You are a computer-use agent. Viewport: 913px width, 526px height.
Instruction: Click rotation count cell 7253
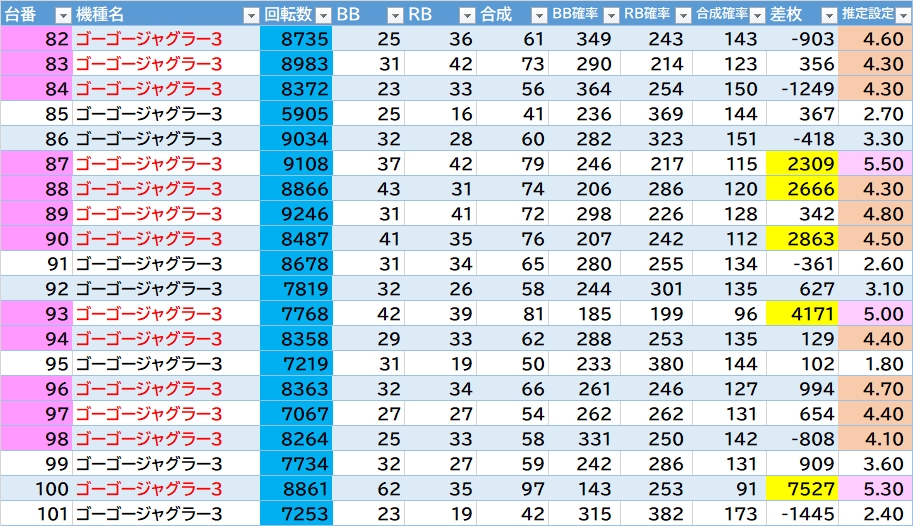click(296, 514)
